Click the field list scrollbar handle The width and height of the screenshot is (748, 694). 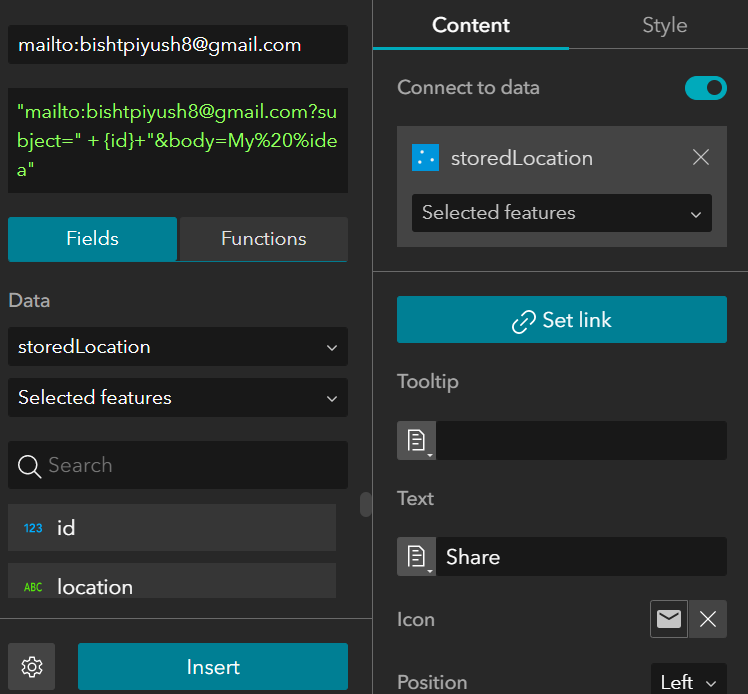coord(365,505)
